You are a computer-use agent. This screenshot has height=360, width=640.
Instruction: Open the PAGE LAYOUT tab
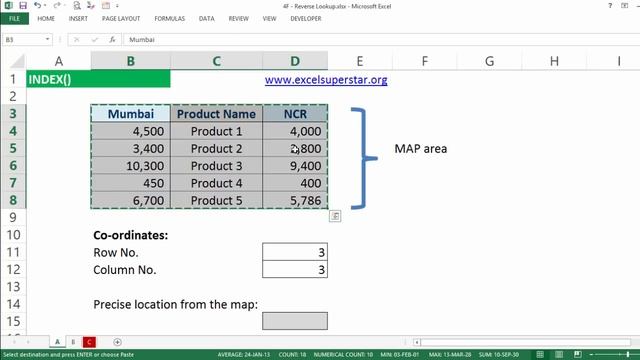[121, 19]
